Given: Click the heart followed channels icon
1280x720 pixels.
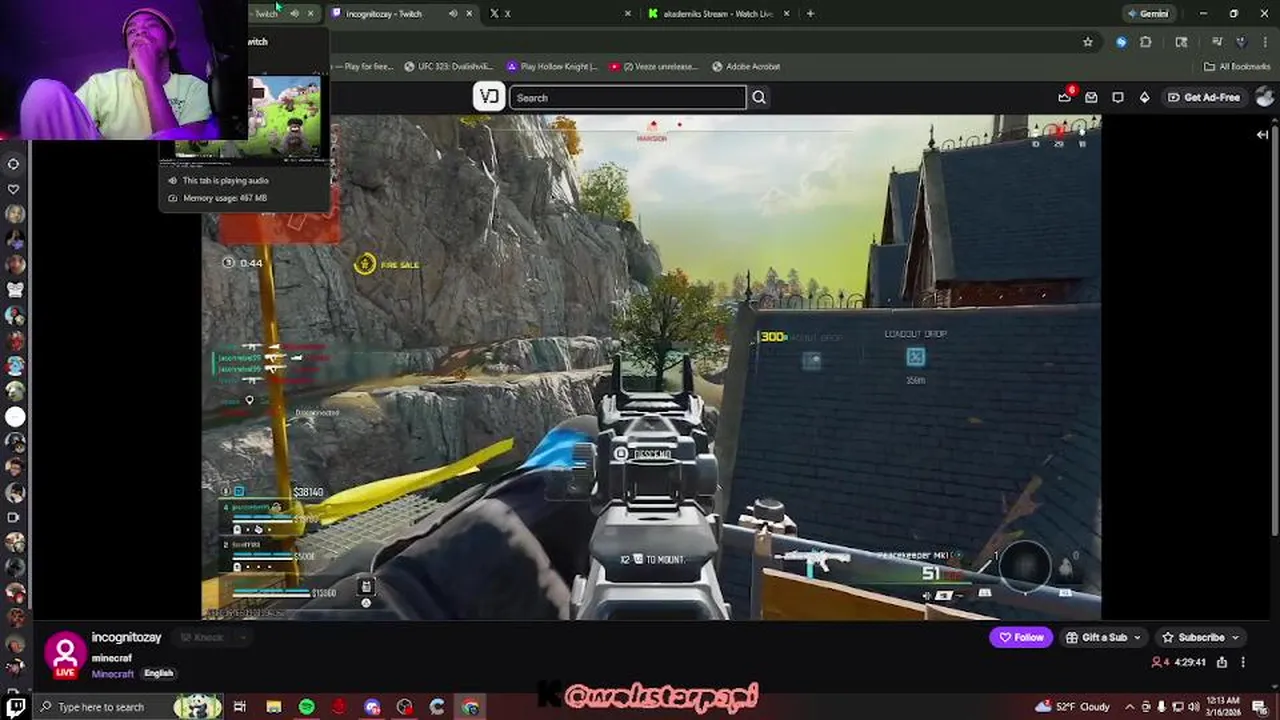Looking at the screenshot, I should (14, 189).
